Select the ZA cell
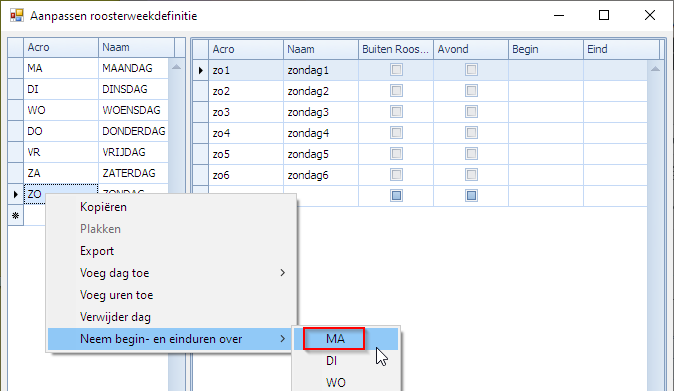Screen dimensions: 674x391 (61, 174)
